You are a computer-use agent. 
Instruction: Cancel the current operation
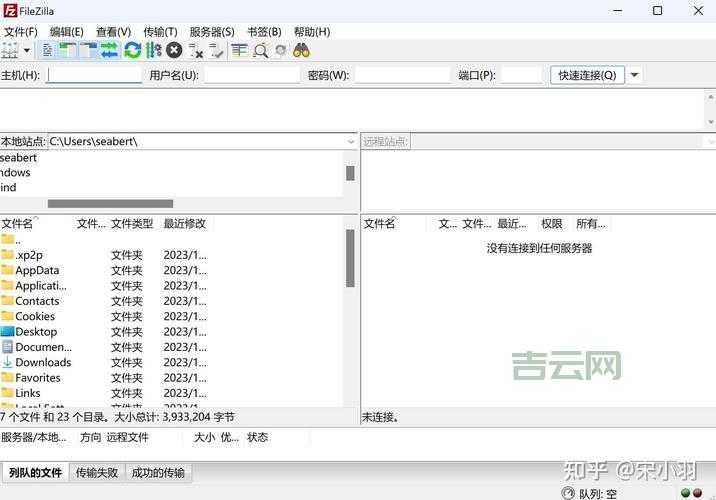[x=174, y=50]
